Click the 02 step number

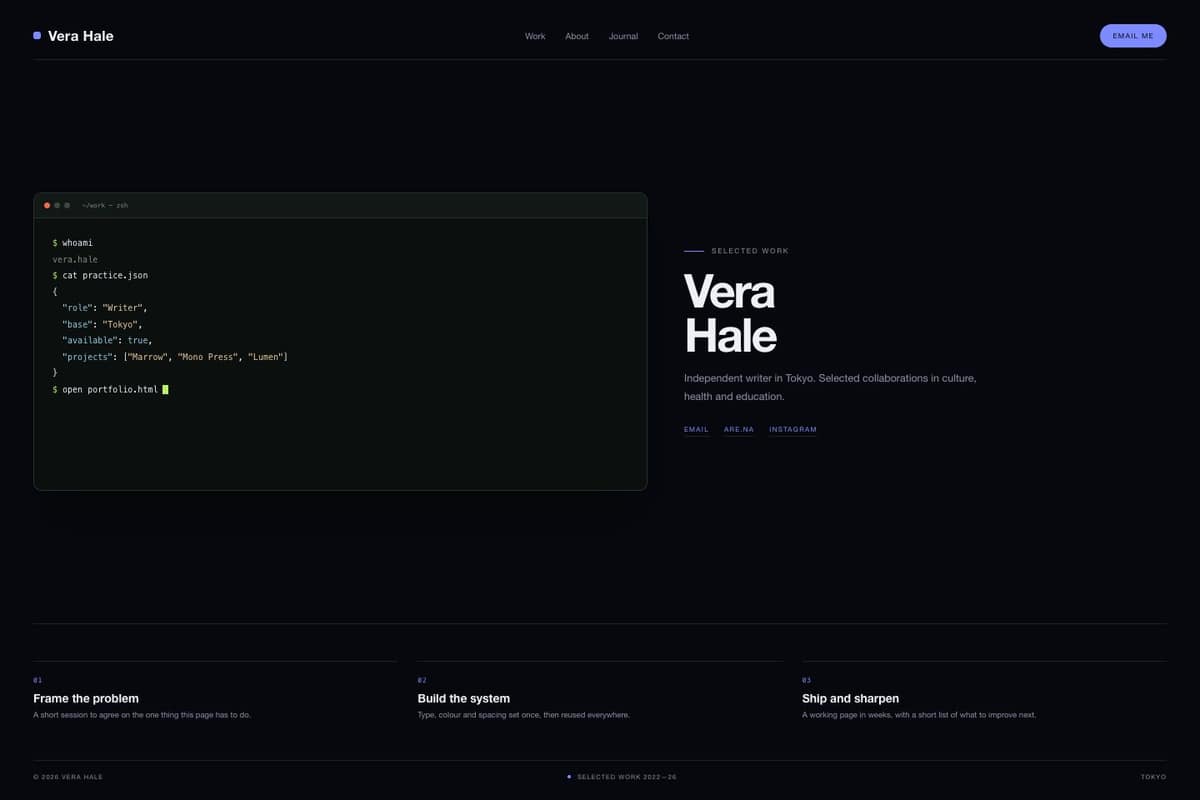422,680
